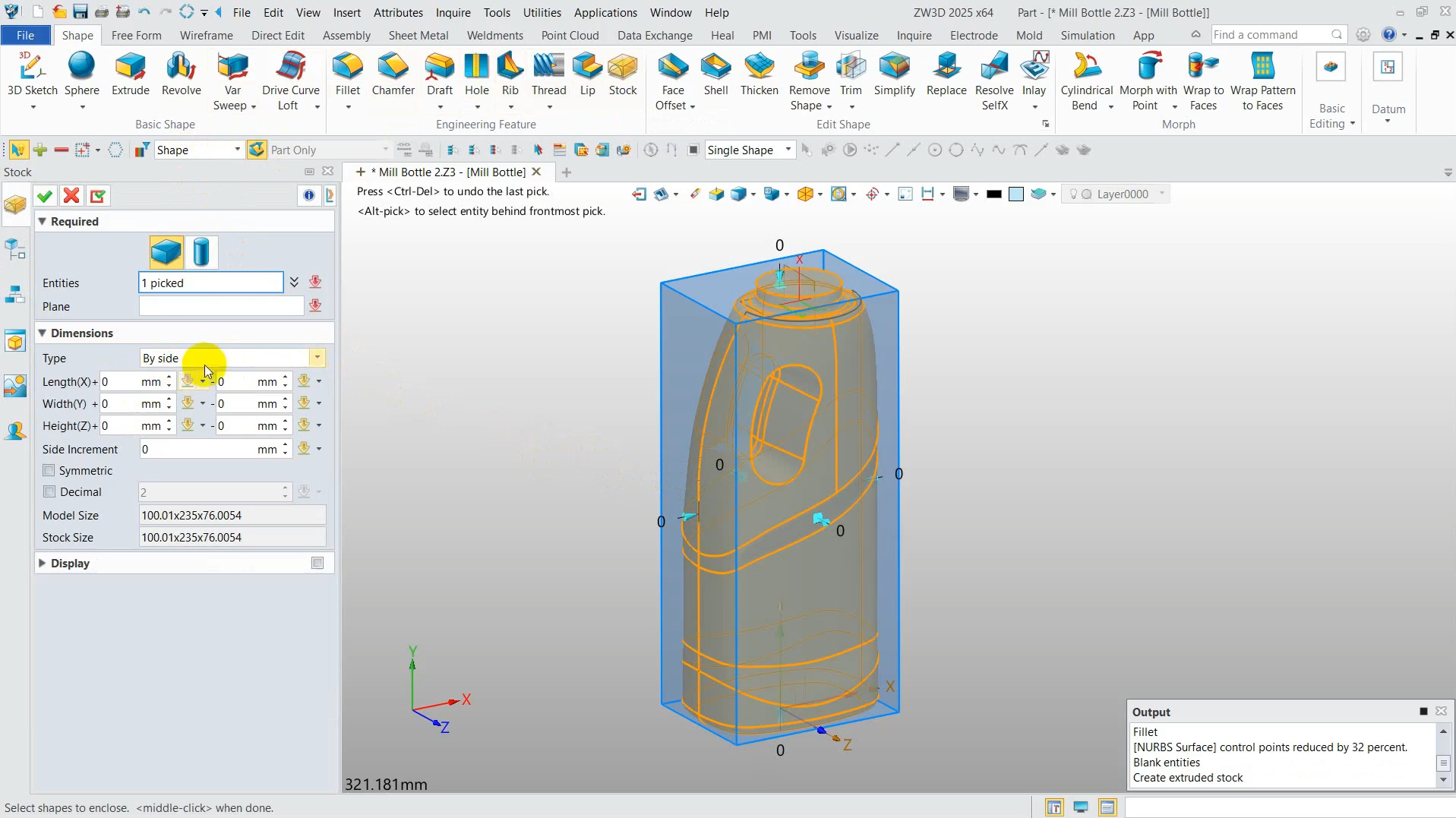This screenshot has height=818, width=1456.
Task: Open the Single Shape filter dropdown
Action: point(788,150)
